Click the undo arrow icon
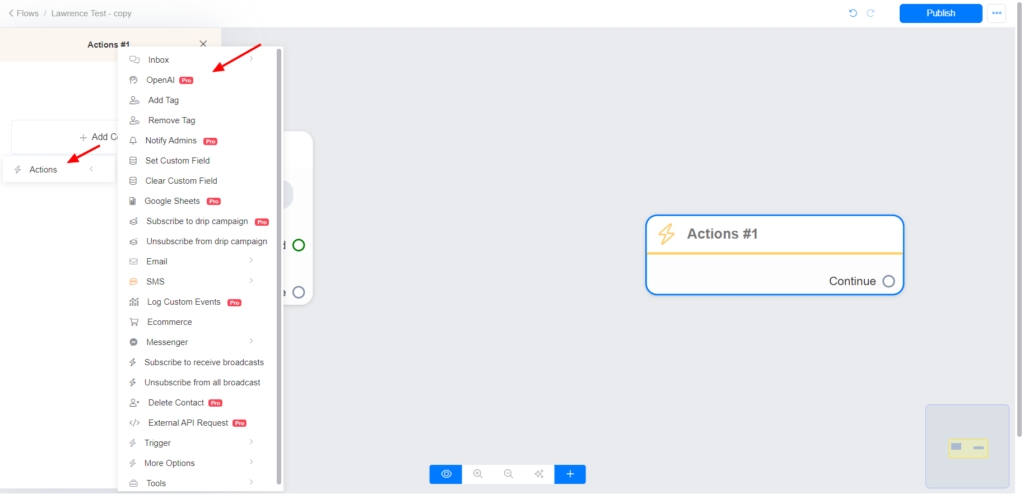 pyautogui.click(x=853, y=13)
